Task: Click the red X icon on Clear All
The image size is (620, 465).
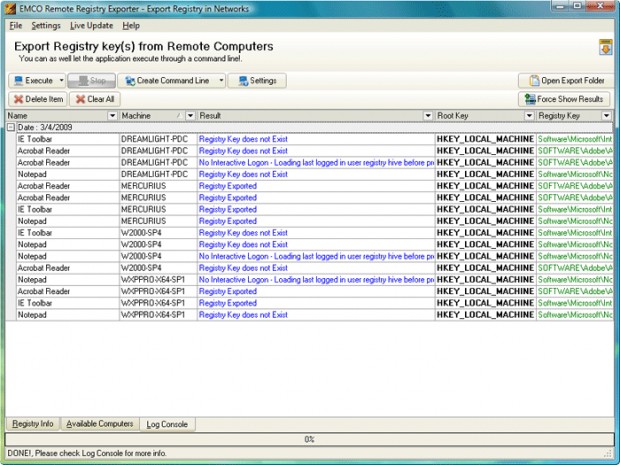Action: tap(80, 99)
